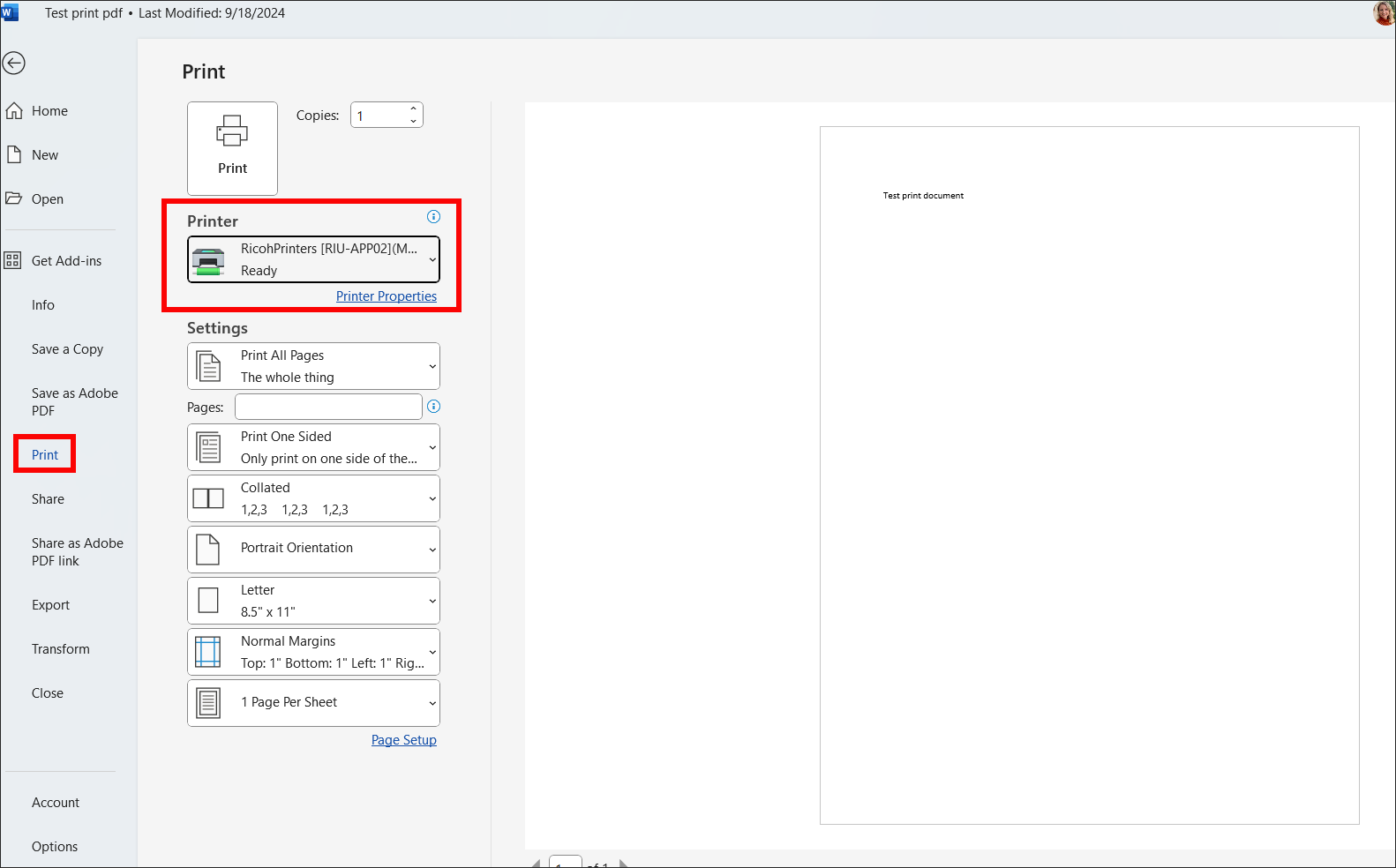This screenshot has height=868, width=1396.
Task: Select Export in the sidebar
Action: tap(50, 604)
